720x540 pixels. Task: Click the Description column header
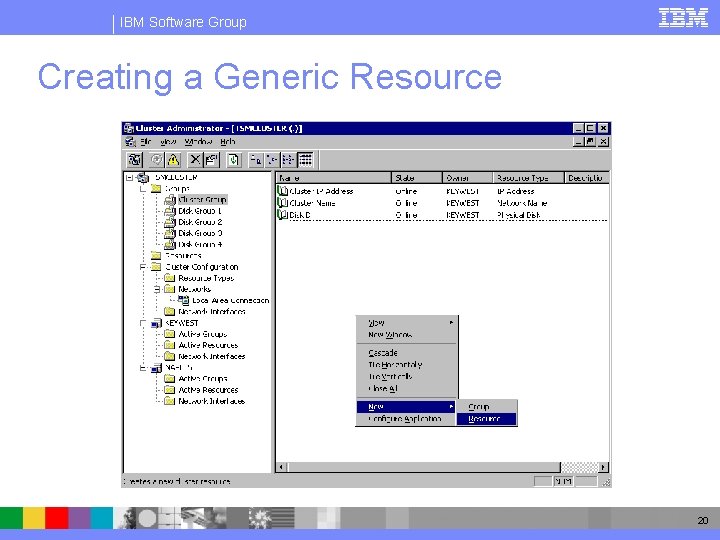[587, 178]
